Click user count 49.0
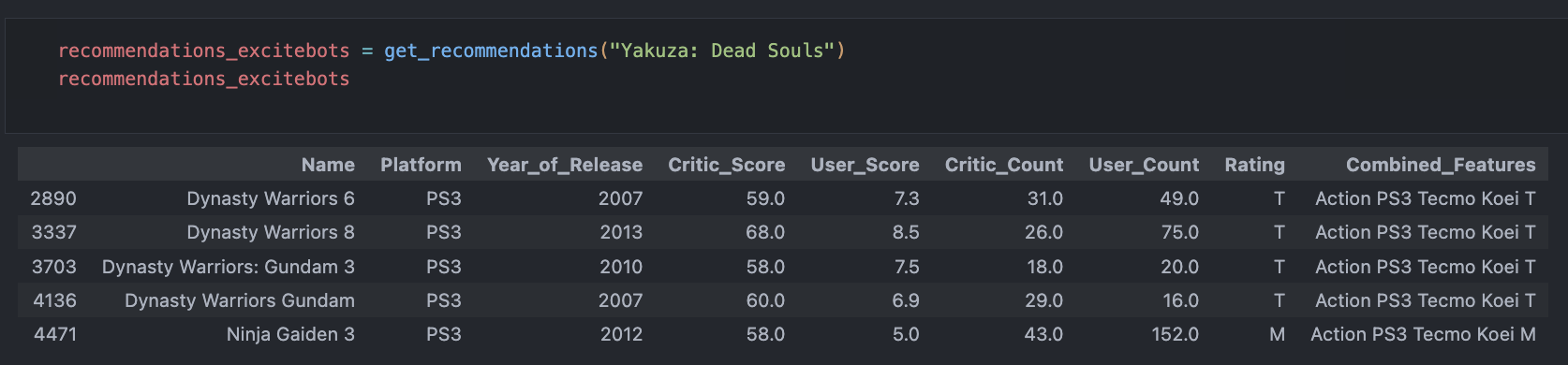Screen dimensions: 1568x365 click(x=1179, y=198)
